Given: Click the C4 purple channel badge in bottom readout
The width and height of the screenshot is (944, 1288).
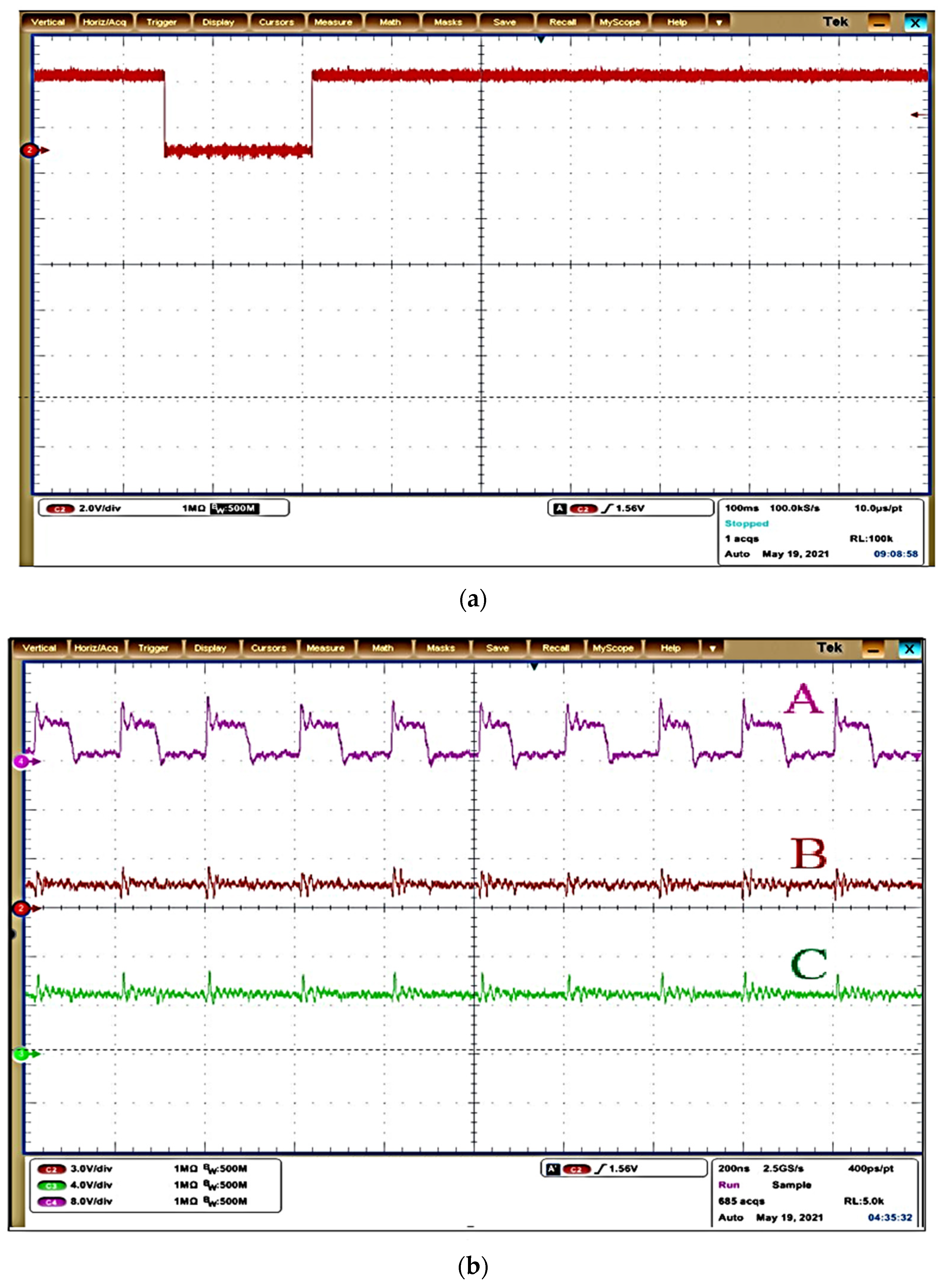Looking at the screenshot, I should (x=51, y=1202).
